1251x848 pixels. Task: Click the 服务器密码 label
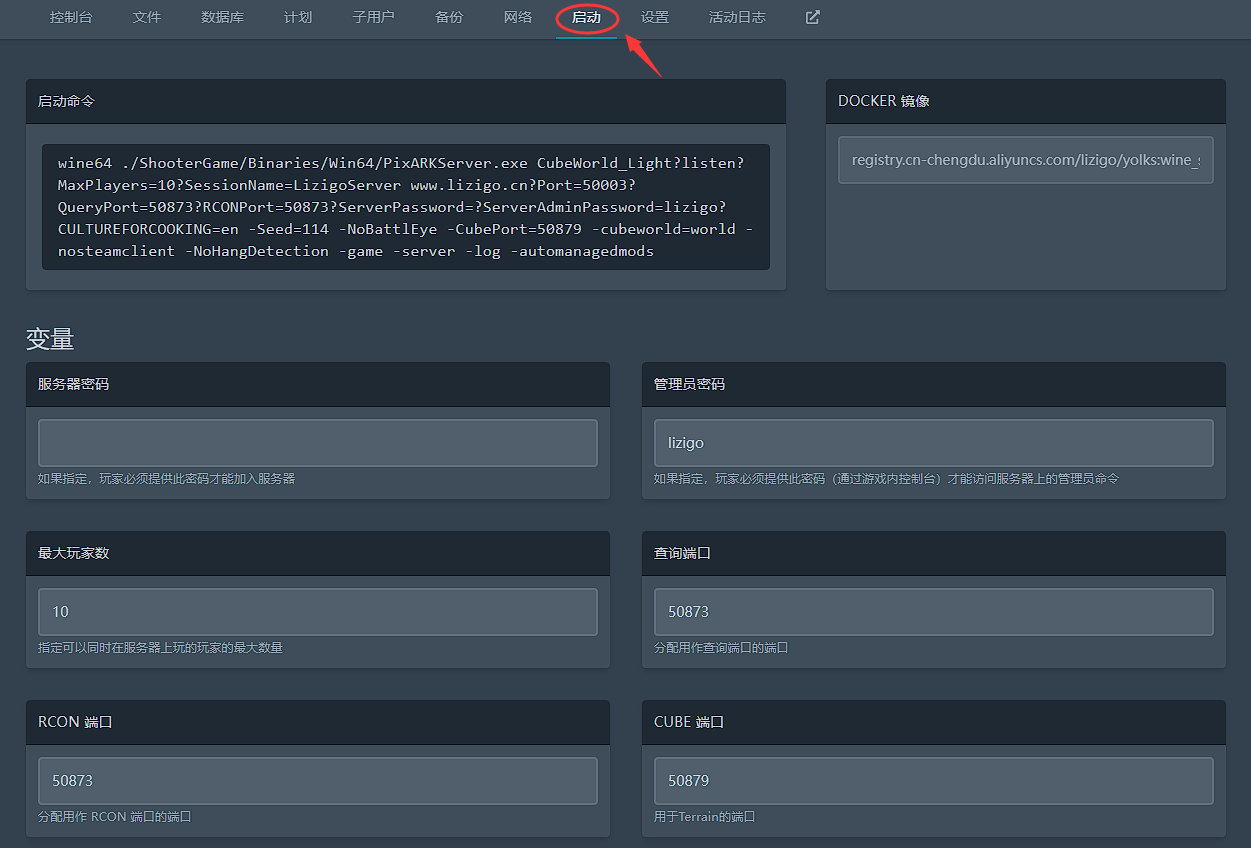tap(74, 384)
